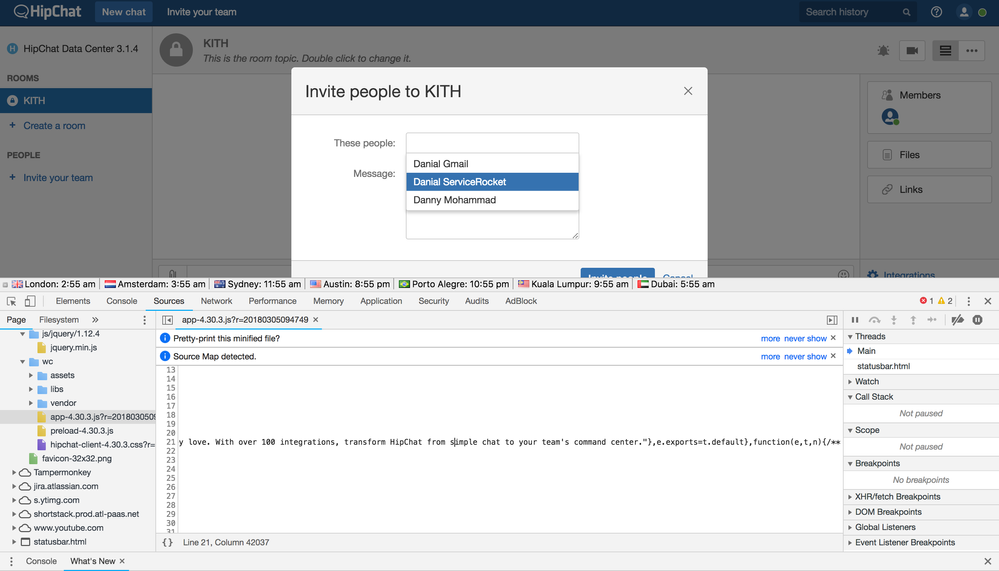Click the New chat button

click(124, 12)
